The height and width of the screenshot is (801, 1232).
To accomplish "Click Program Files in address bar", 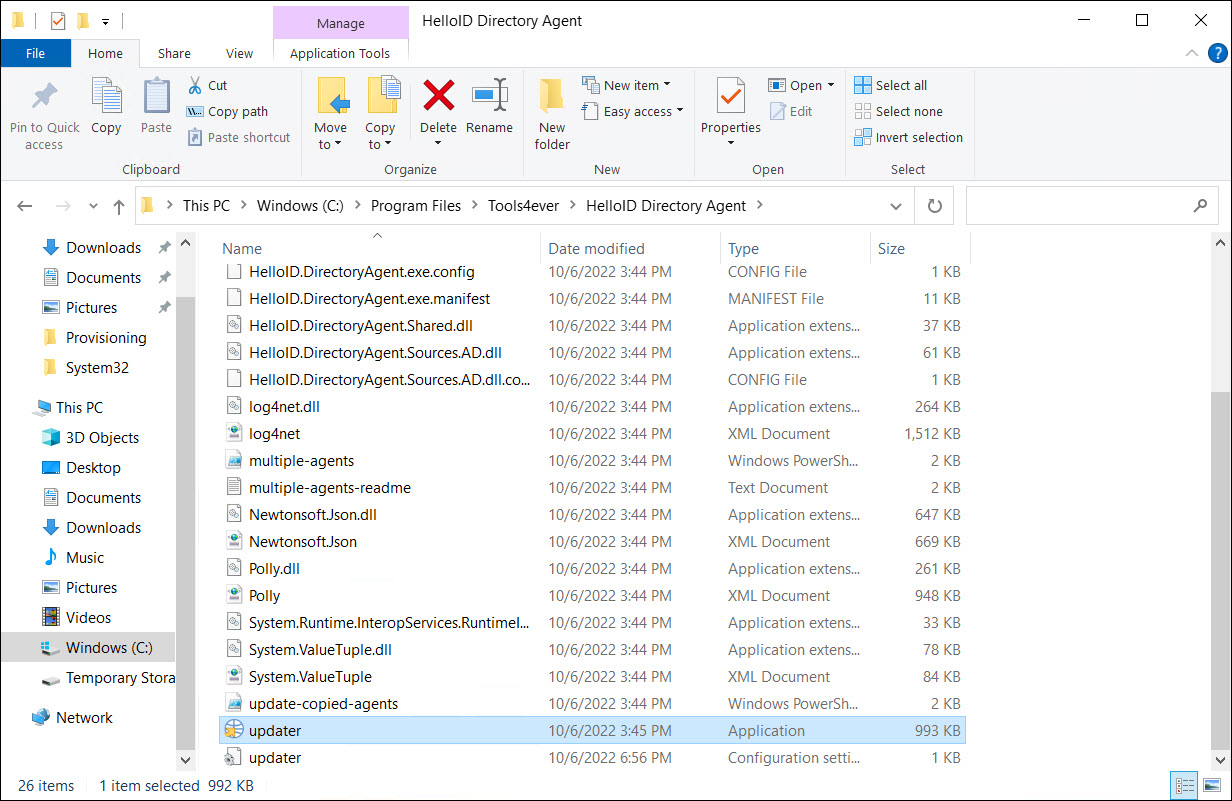I will tap(416, 206).
